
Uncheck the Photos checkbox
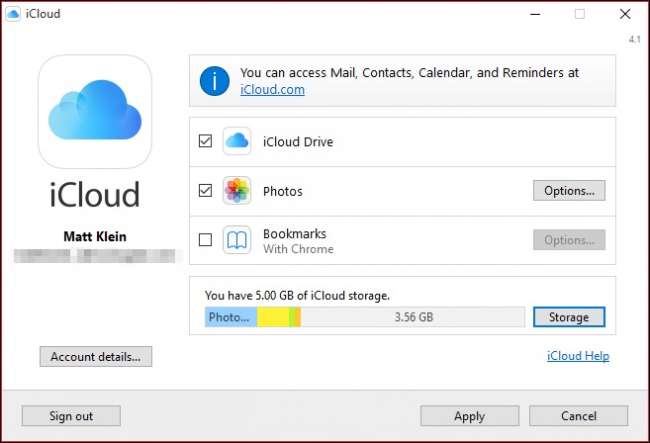click(205, 190)
